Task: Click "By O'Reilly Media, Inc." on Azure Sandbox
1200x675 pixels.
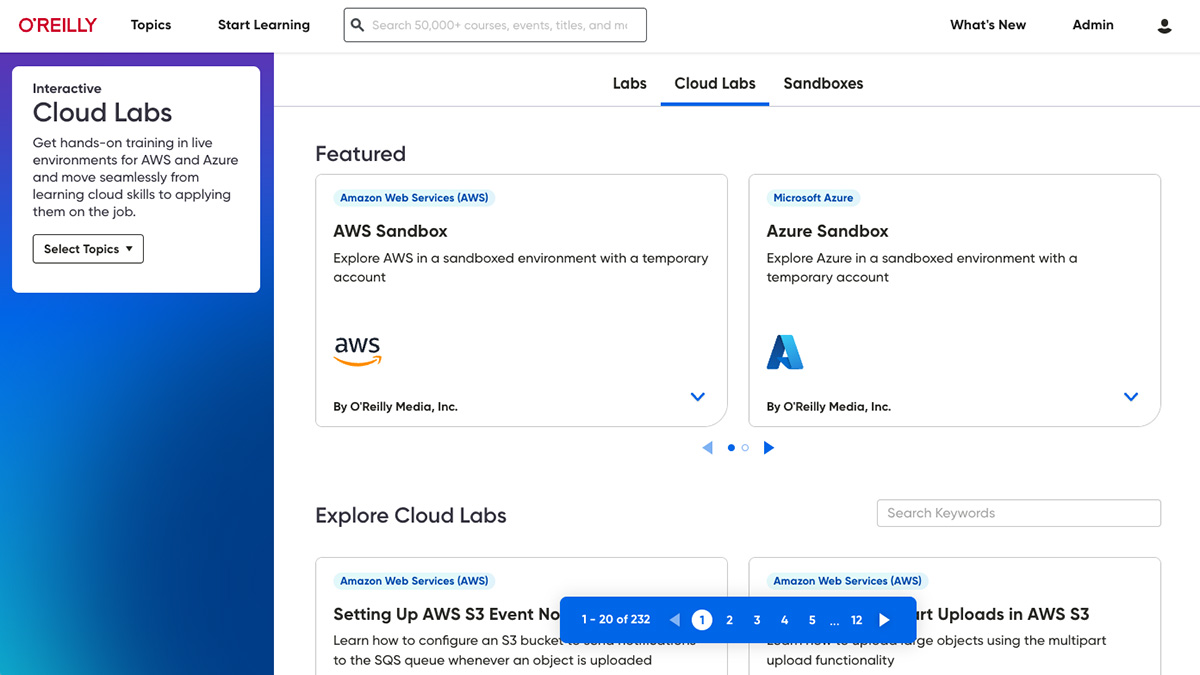Action: coord(828,407)
